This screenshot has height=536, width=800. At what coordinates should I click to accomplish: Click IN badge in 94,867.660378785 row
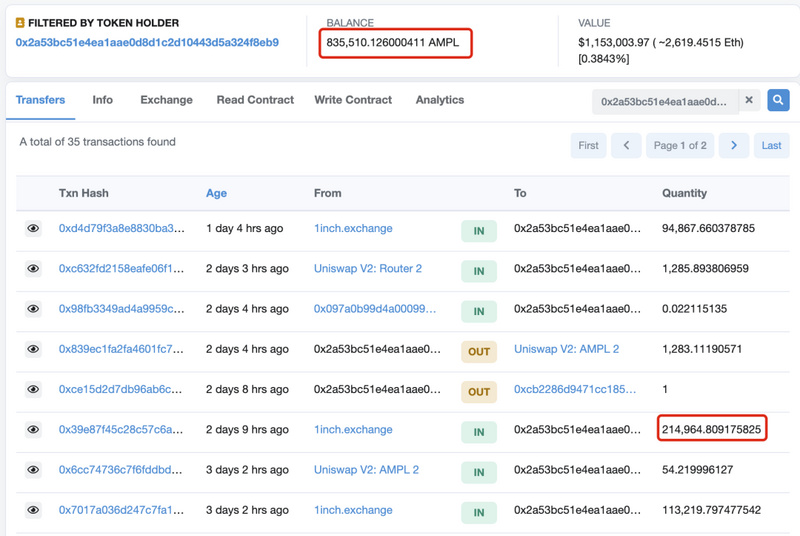[x=479, y=231]
